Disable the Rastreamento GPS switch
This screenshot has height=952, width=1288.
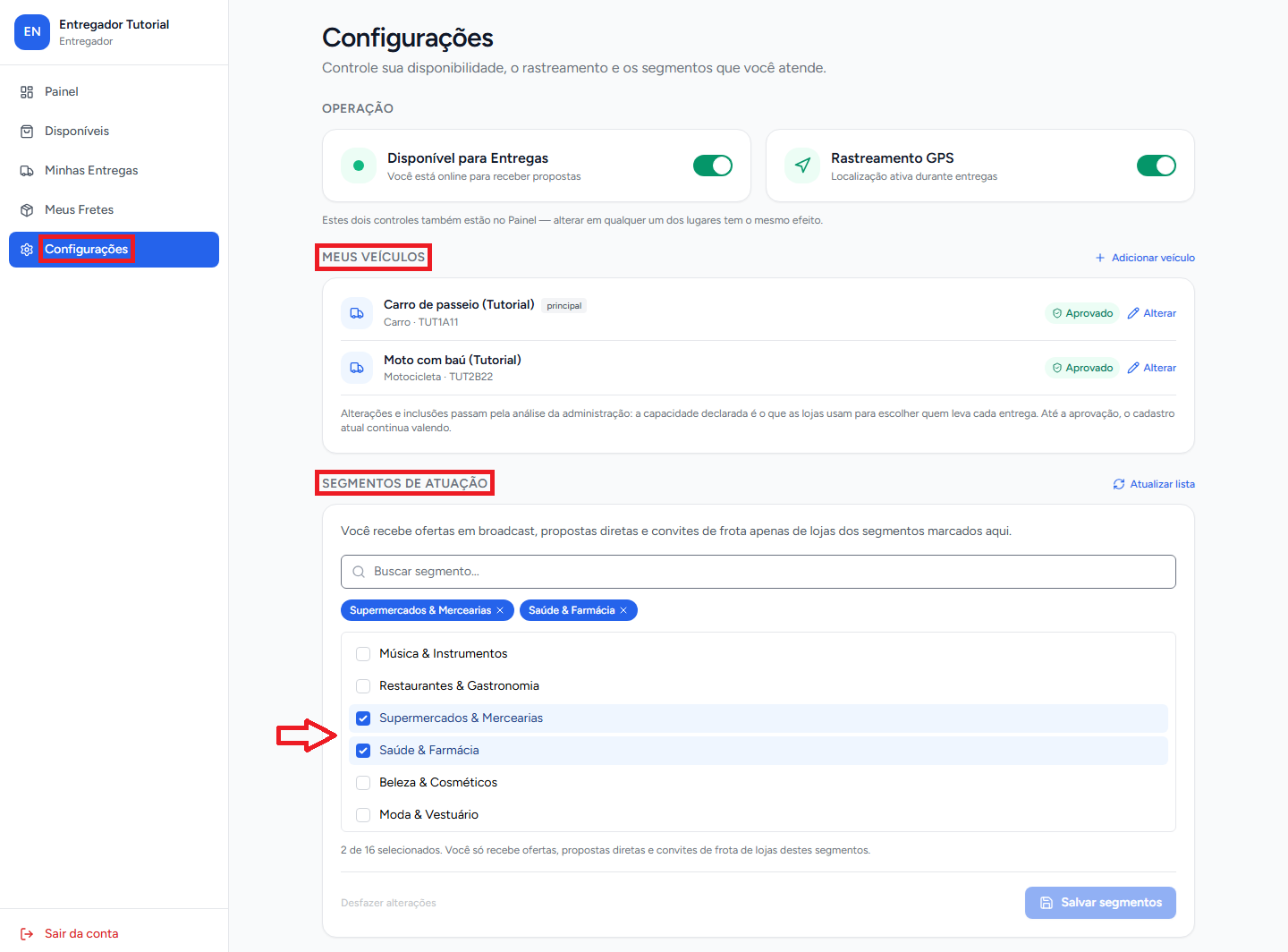[x=1157, y=166]
